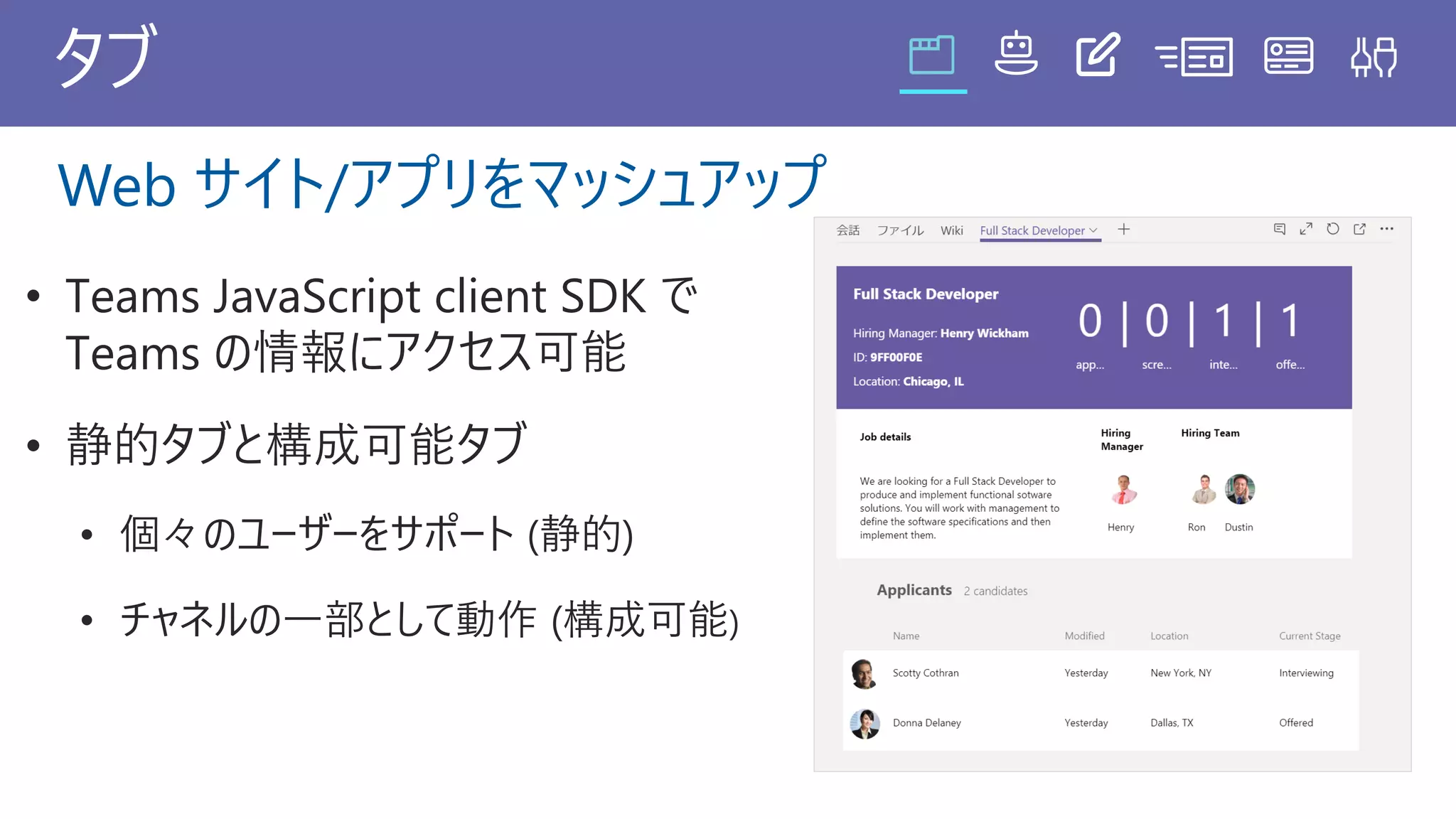Click the compose pencil icon in header
This screenshot has height=819, width=1456.
[x=1098, y=54]
